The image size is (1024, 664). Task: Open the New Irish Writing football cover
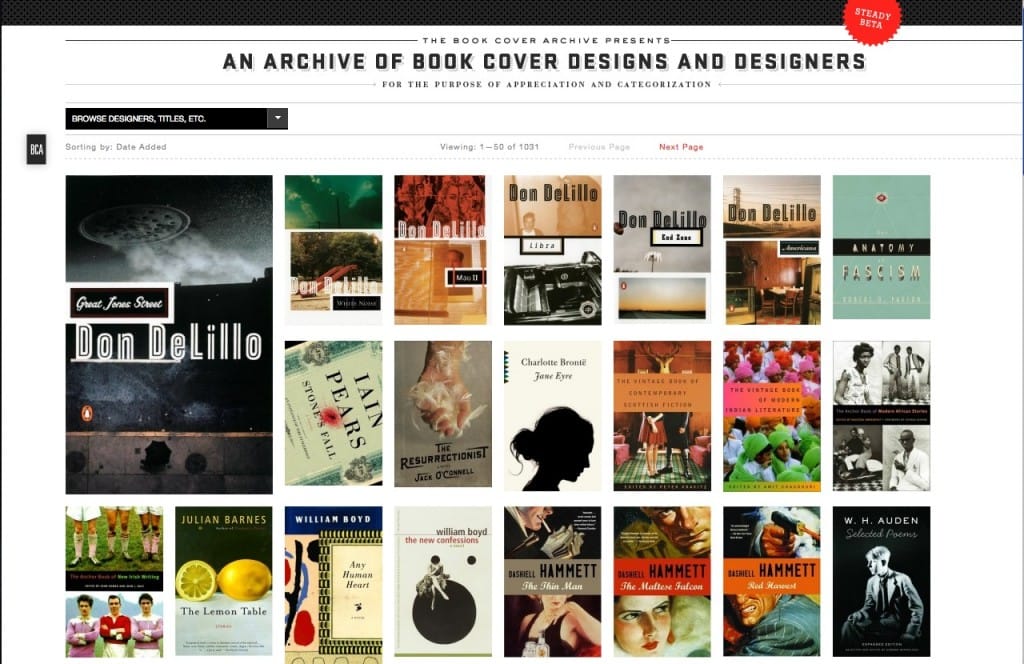point(114,582)
